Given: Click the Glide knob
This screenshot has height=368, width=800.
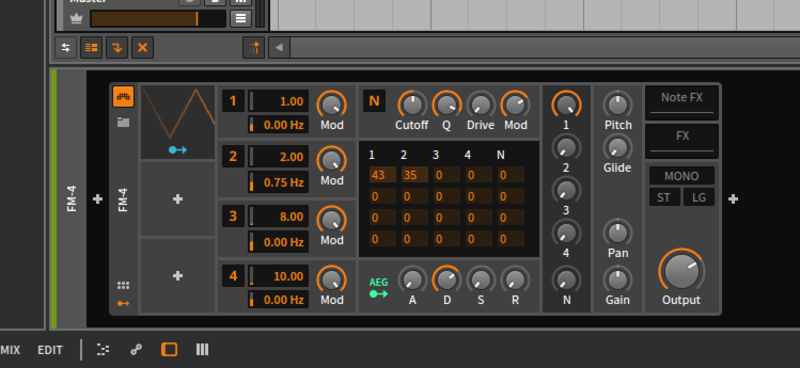Looking at the screenshot, I should point(617,148).
